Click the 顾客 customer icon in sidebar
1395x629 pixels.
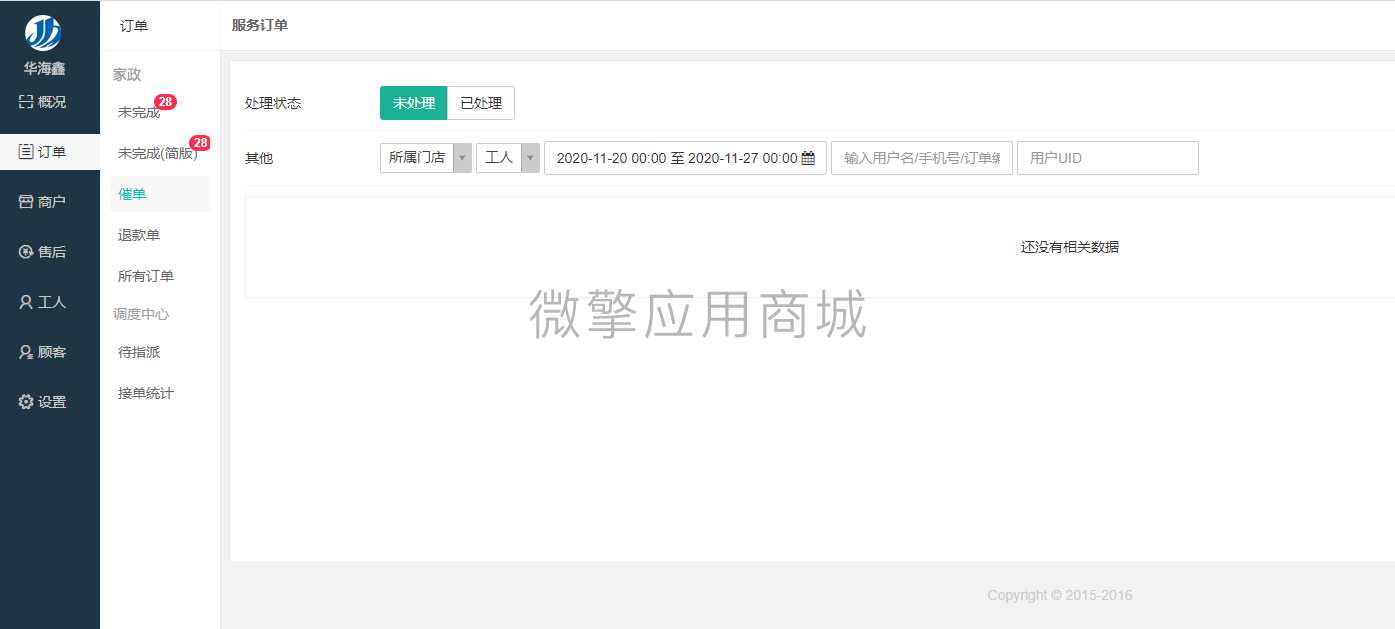pyautogui.click(x=26, y=352)
